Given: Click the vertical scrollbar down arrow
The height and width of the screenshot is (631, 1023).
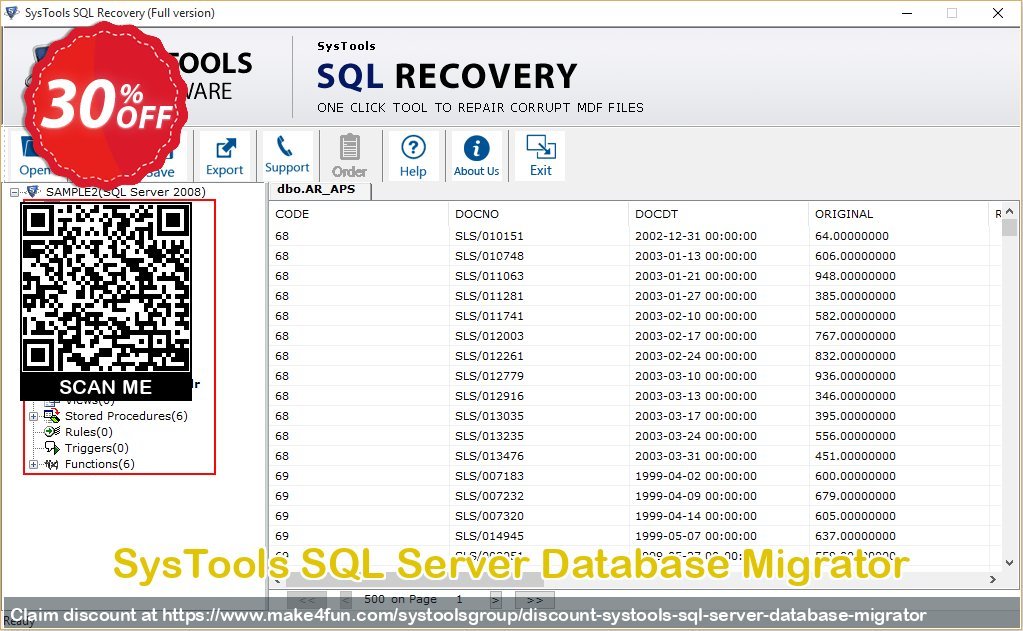Looking at the screenshot, I should [1009, 562].
